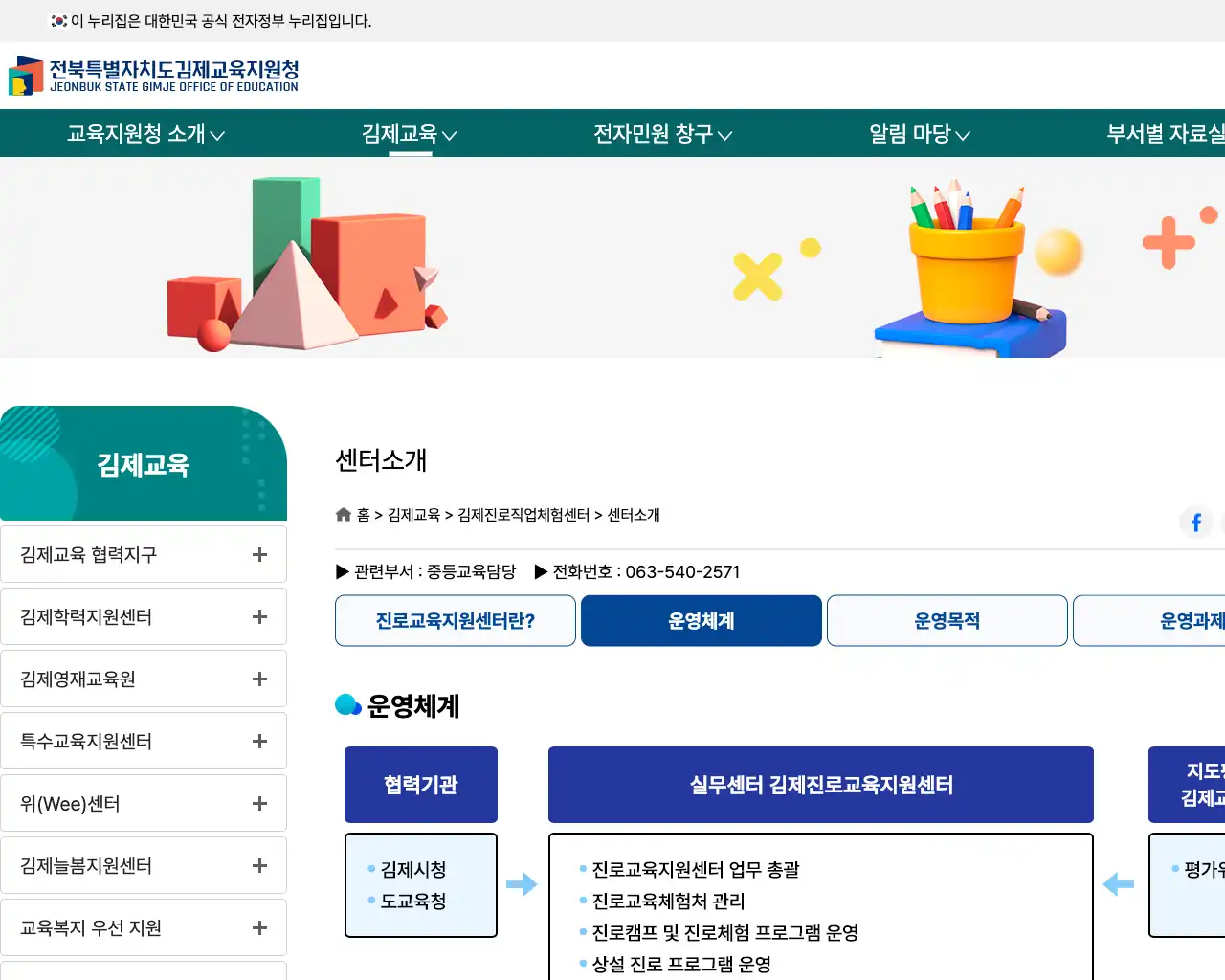The width and height of the screenshot is (1225, 980).
Task: Share page via Facebook icon
Action: pyautogui.click(x=1195, y=523)
